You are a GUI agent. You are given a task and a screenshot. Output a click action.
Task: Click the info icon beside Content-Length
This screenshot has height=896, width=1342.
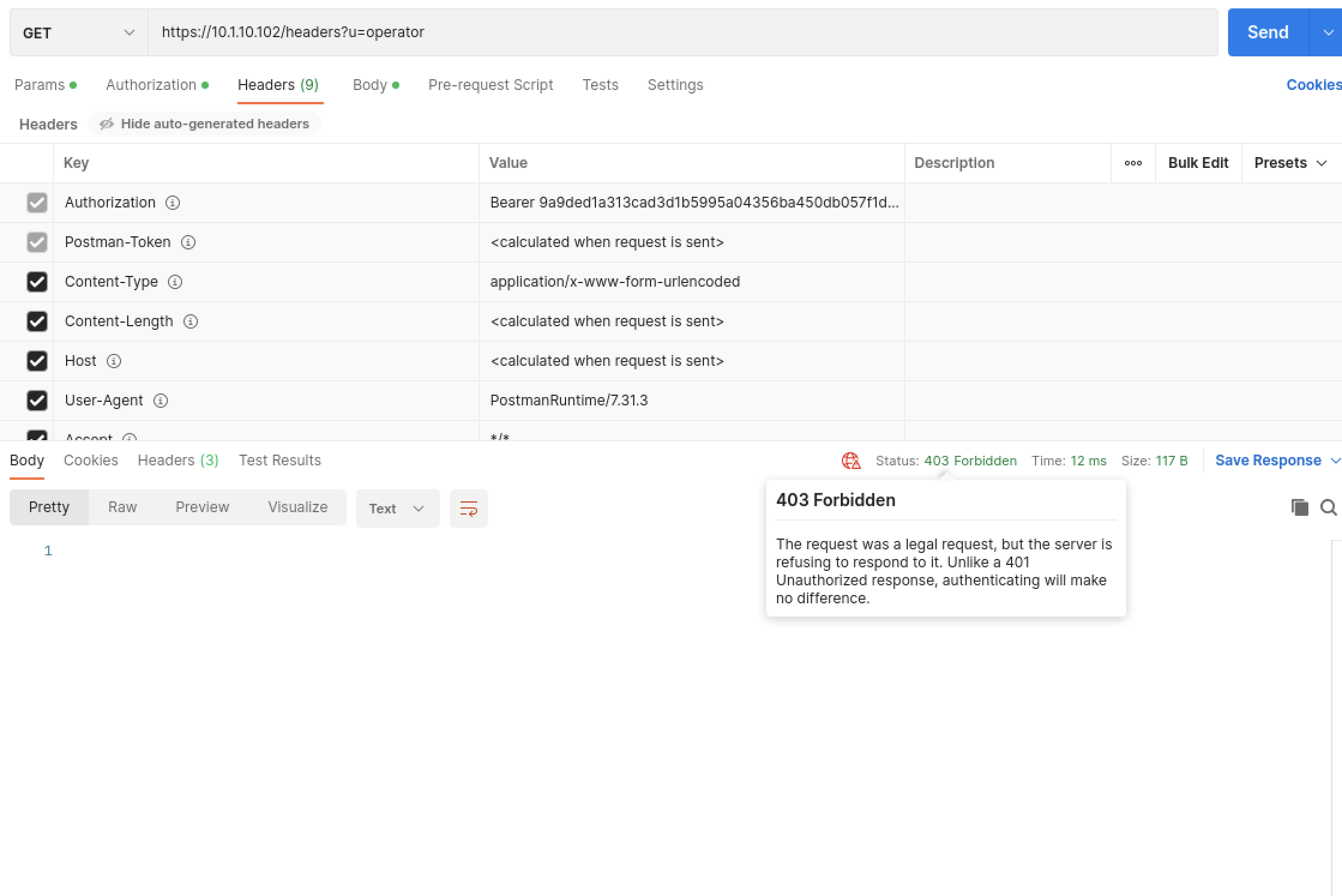tap(191, 321)
